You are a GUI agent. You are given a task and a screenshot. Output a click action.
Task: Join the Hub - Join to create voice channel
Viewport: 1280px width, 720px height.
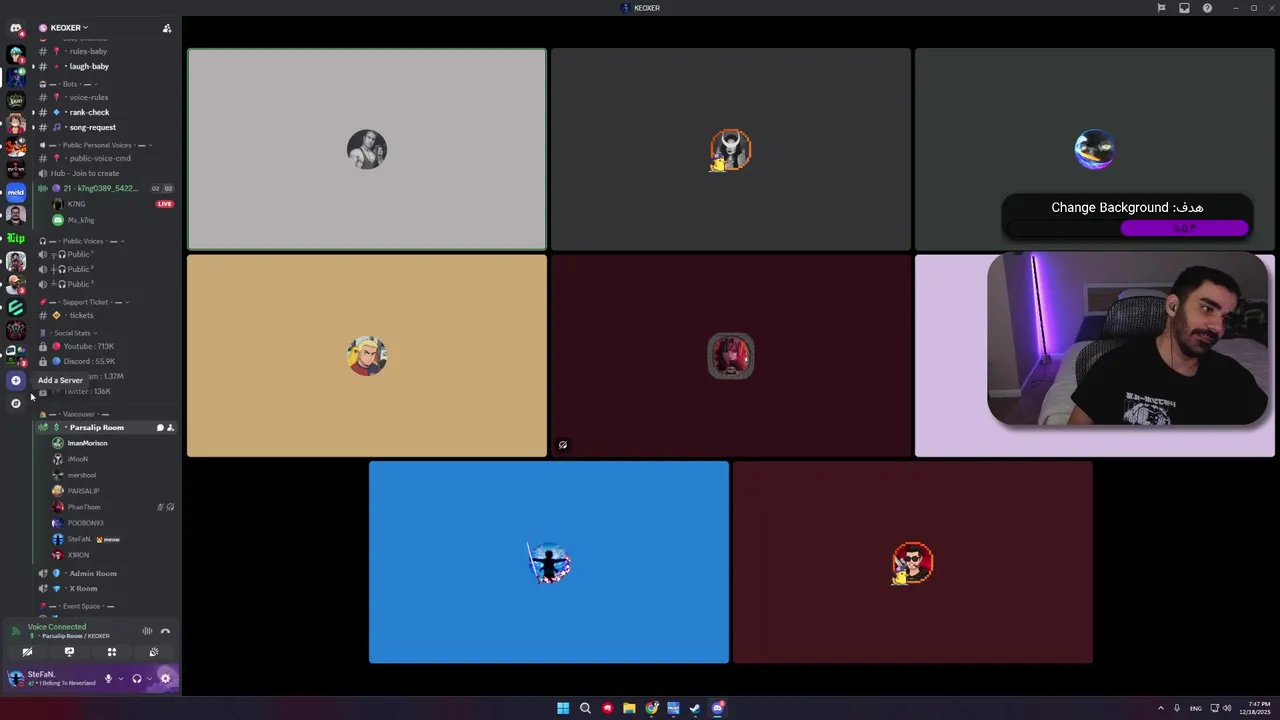pyautogui.click(x=85, y=173)
